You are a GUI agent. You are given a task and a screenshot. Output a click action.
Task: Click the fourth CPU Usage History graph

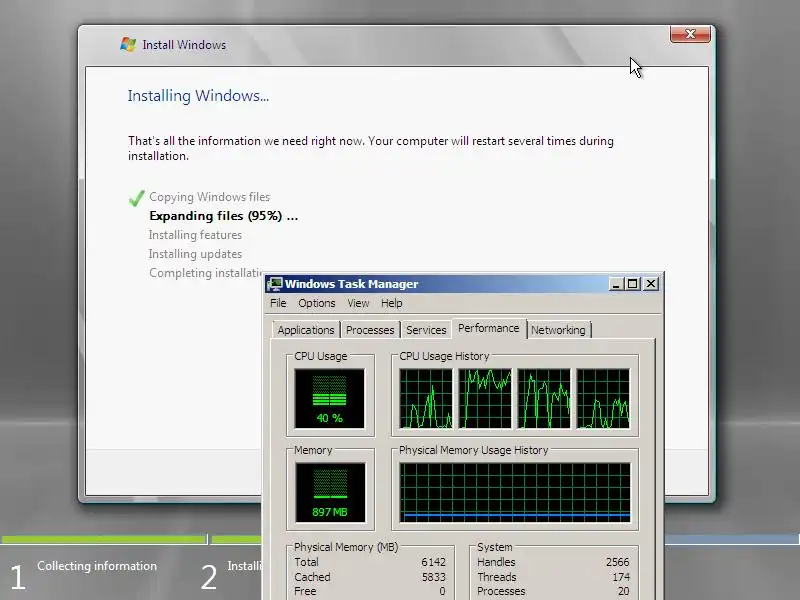click(x=603, y=398)
